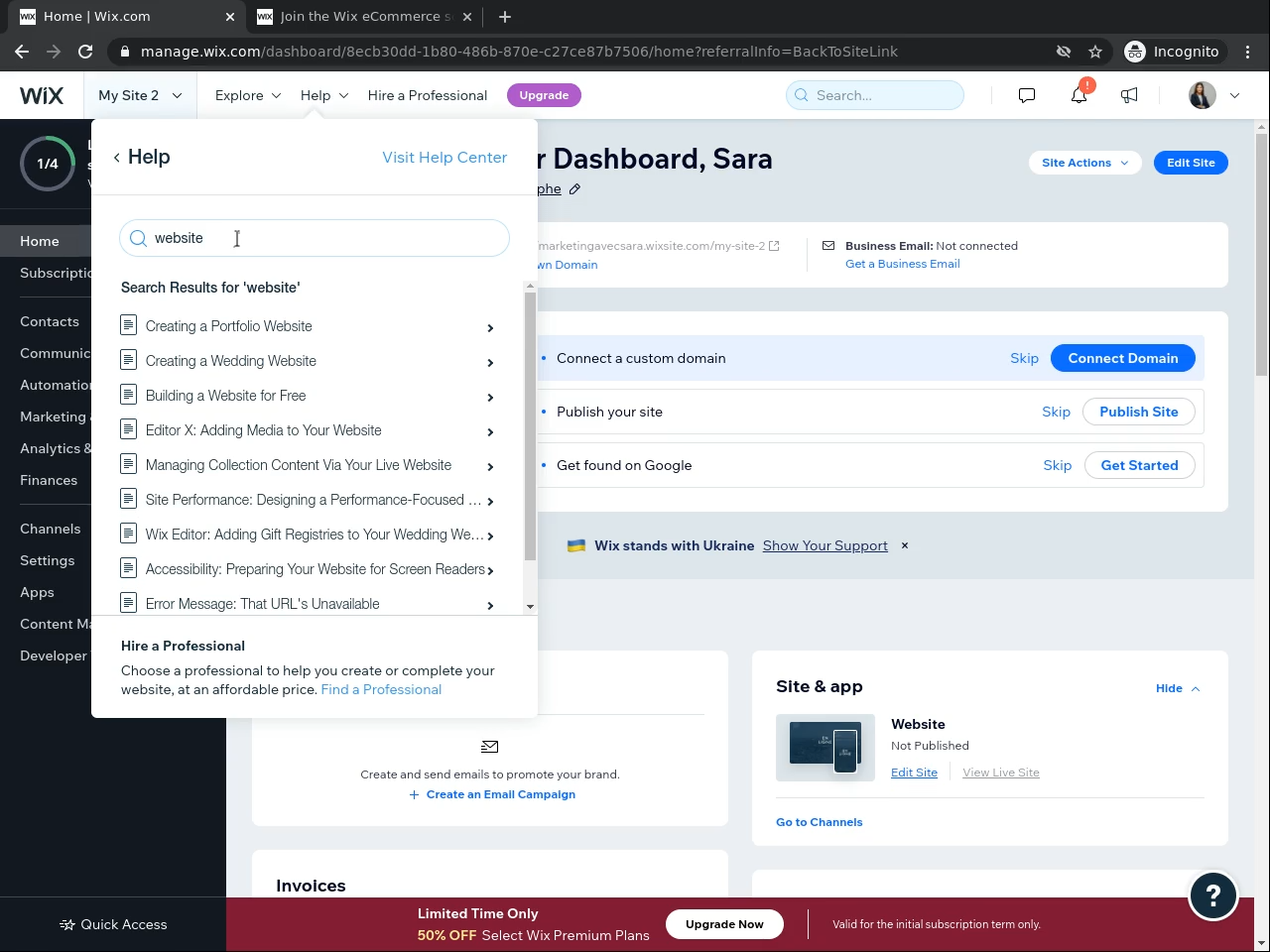Open the chat messages icon
This screenshot has width=1270, height=952.
click(1027, 95)
